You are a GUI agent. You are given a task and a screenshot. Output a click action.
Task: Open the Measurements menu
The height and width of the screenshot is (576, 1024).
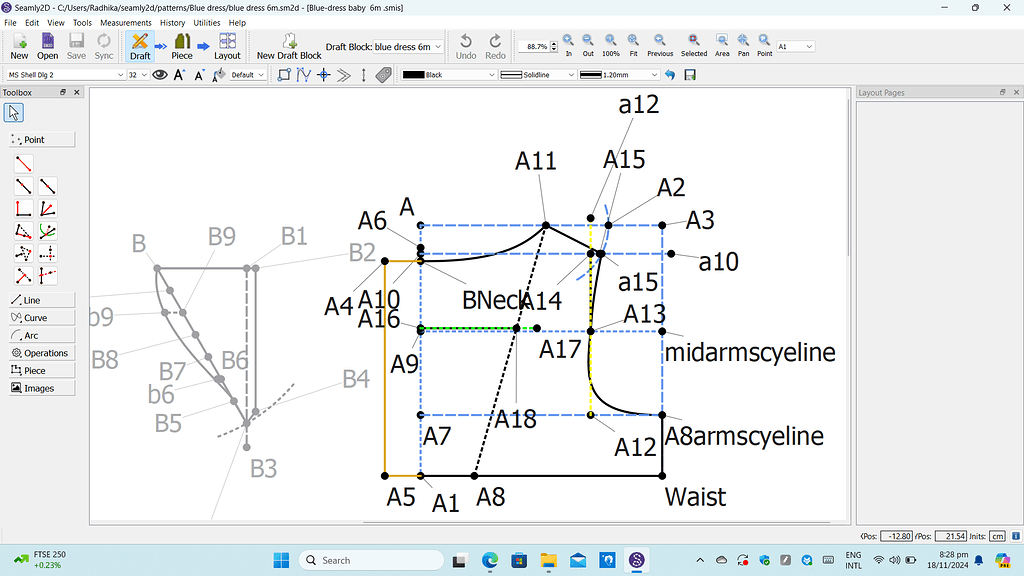click(126, 22)
